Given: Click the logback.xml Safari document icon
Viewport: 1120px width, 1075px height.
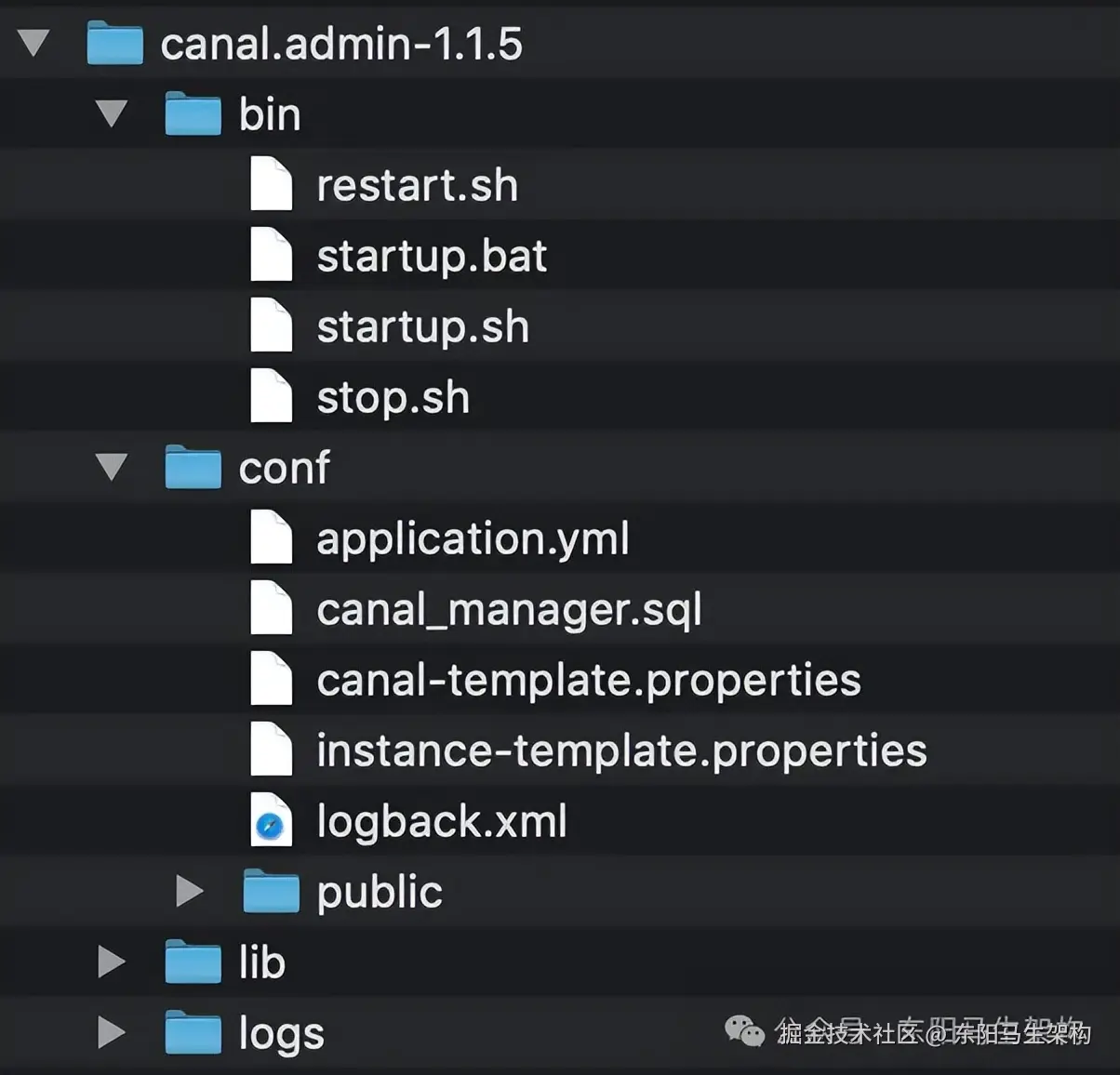Looking at the screenshot, I should (271, 821).
